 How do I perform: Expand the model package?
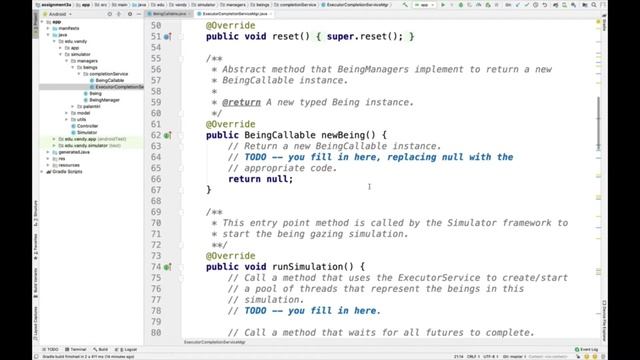point(67,113)
